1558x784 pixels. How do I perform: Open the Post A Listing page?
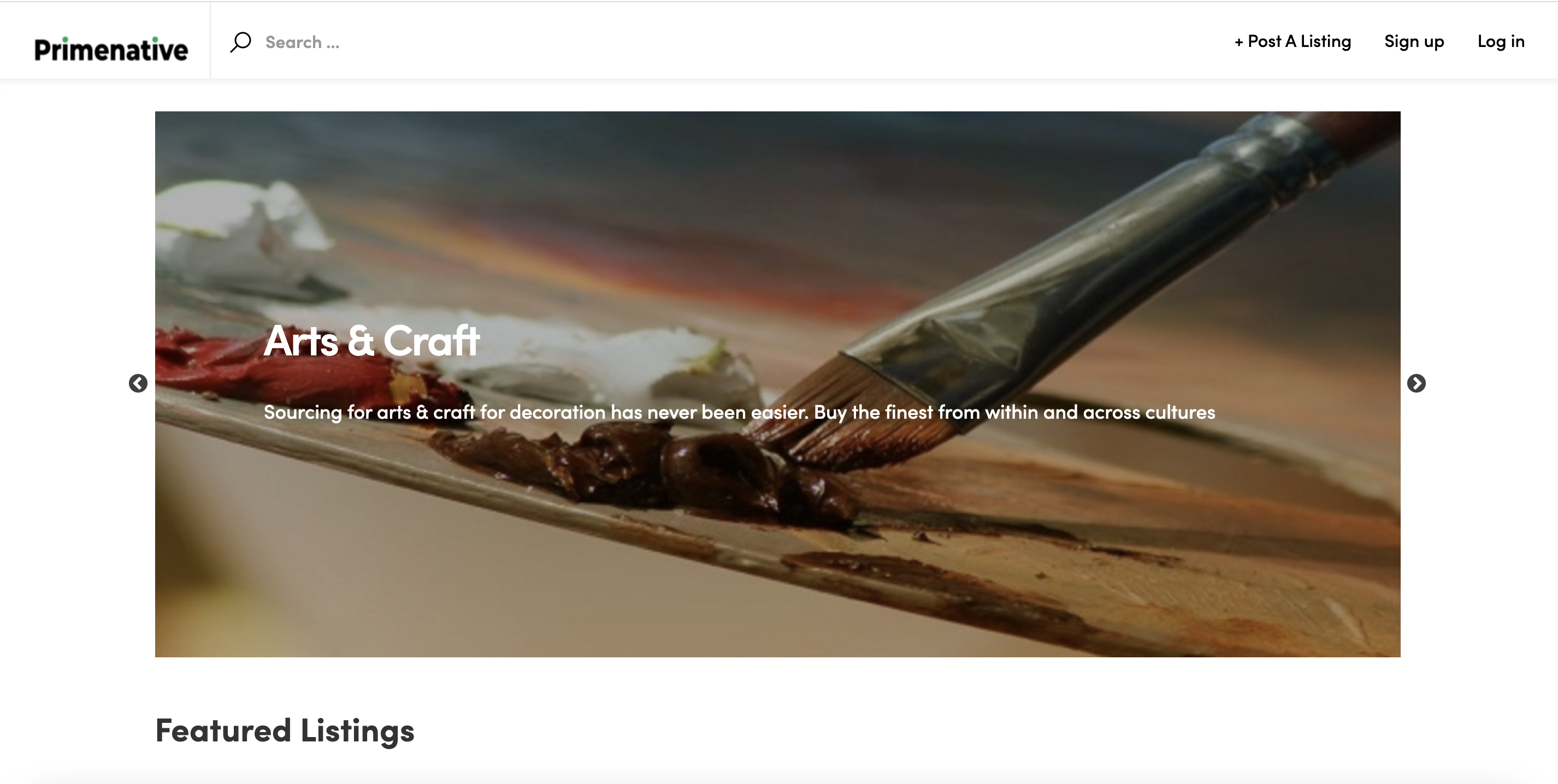tap(1293, 41)
